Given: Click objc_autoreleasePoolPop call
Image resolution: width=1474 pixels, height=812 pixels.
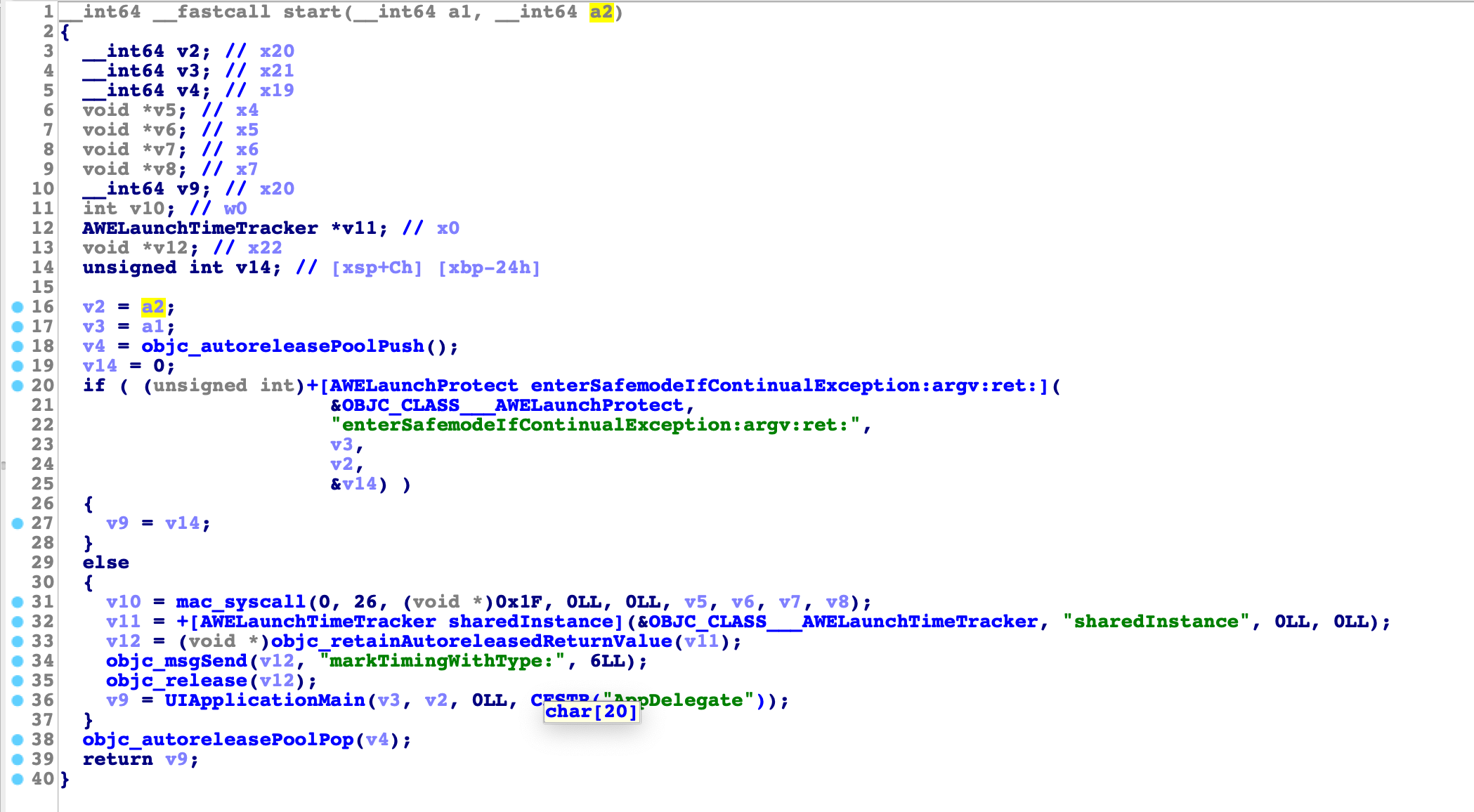Looking at the screenshot, I should pyautogui.click(x=218, y=740).
